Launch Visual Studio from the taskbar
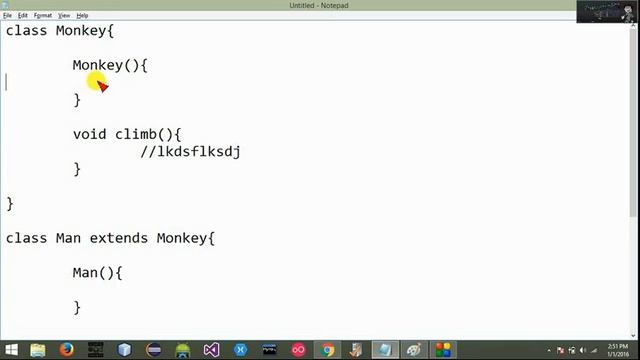The height and width of the screenshot is (360, 640). click(x=211, y=350)
